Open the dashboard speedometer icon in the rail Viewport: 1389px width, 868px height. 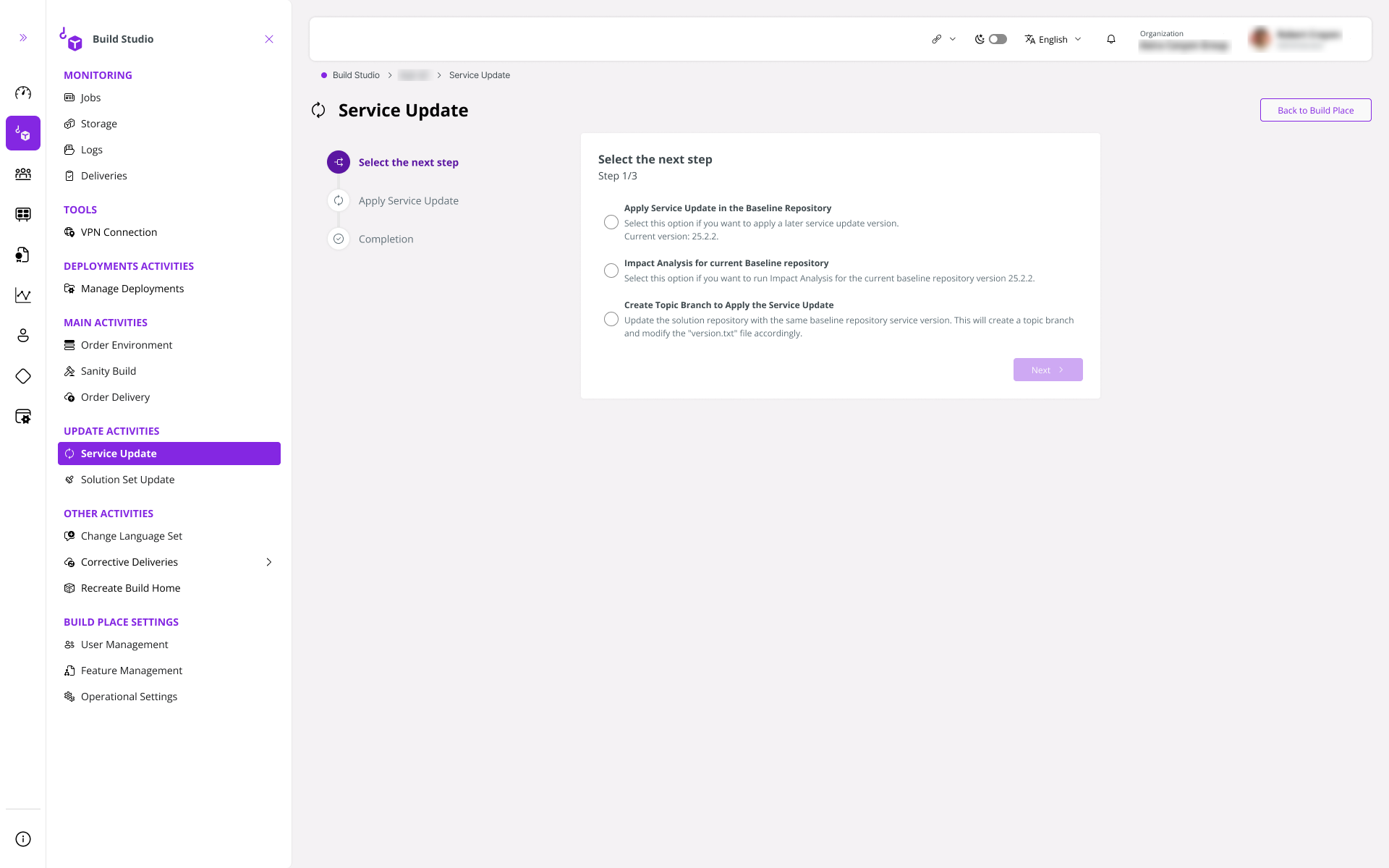click(x=23, y=93)
